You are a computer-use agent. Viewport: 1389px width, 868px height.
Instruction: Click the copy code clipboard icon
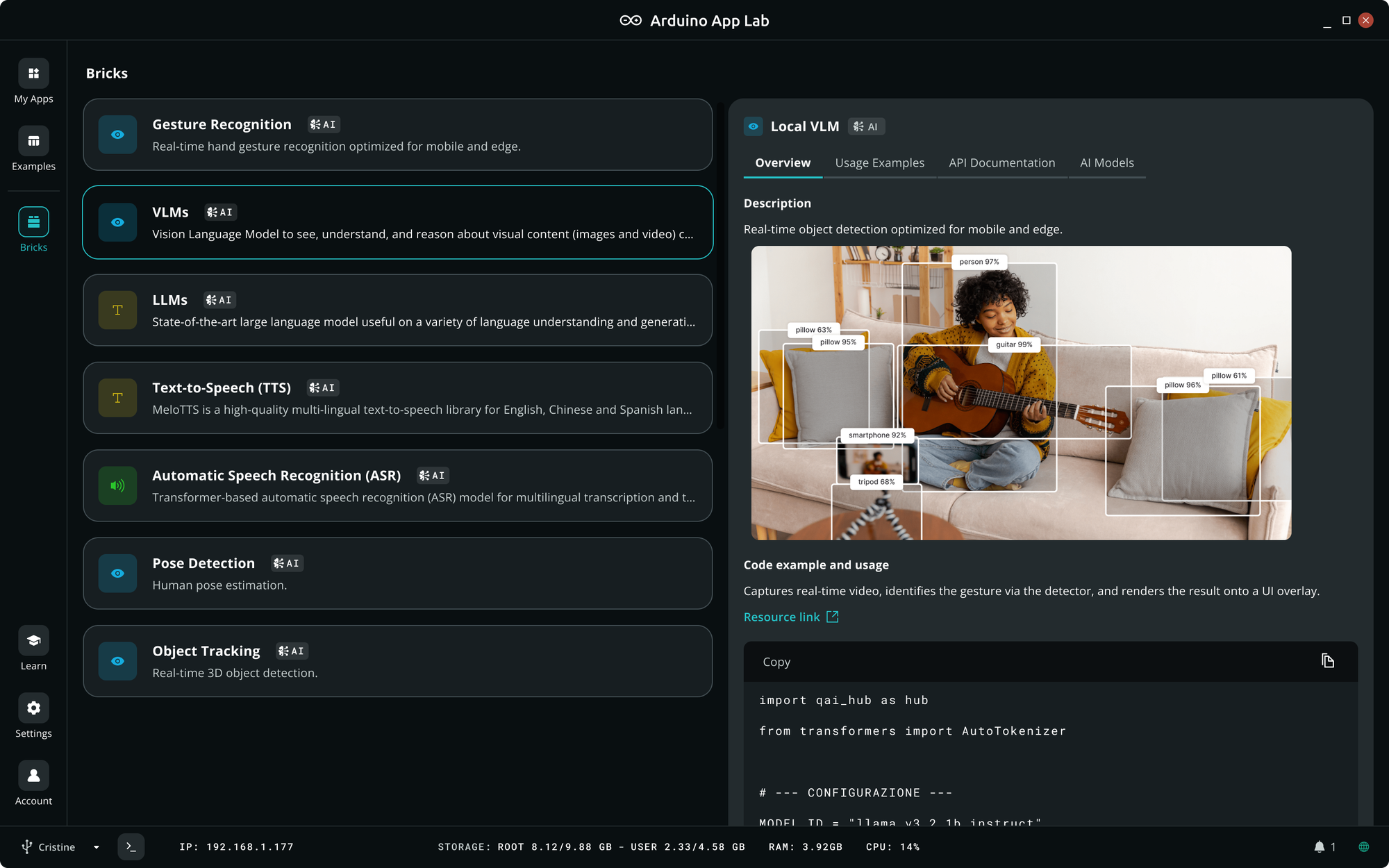tap(1327, 661)
